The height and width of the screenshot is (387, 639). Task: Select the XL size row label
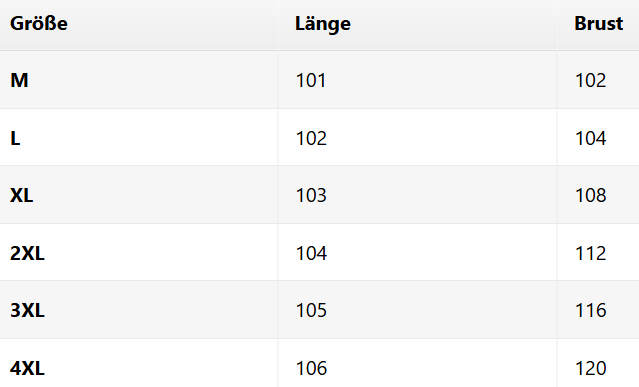pyautogui.click(x=22, y=196)
